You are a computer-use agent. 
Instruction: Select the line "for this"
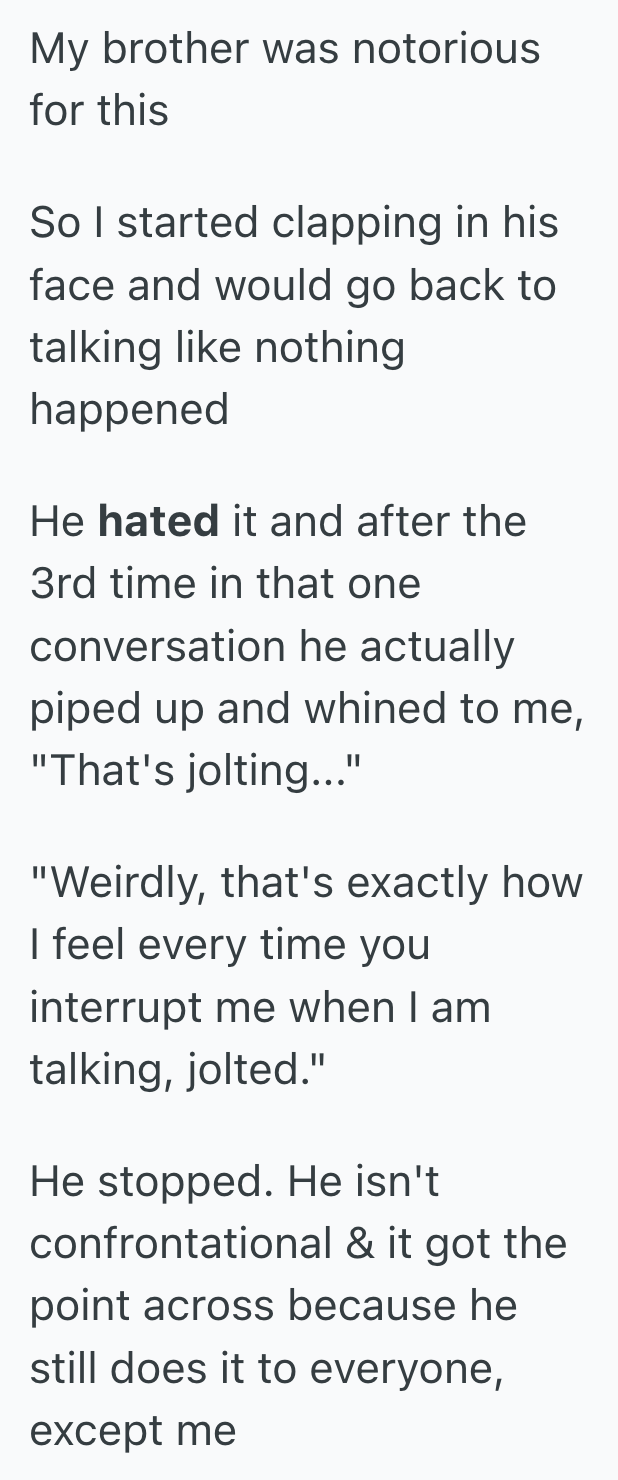pyautogui.click(x=99, y=110)
